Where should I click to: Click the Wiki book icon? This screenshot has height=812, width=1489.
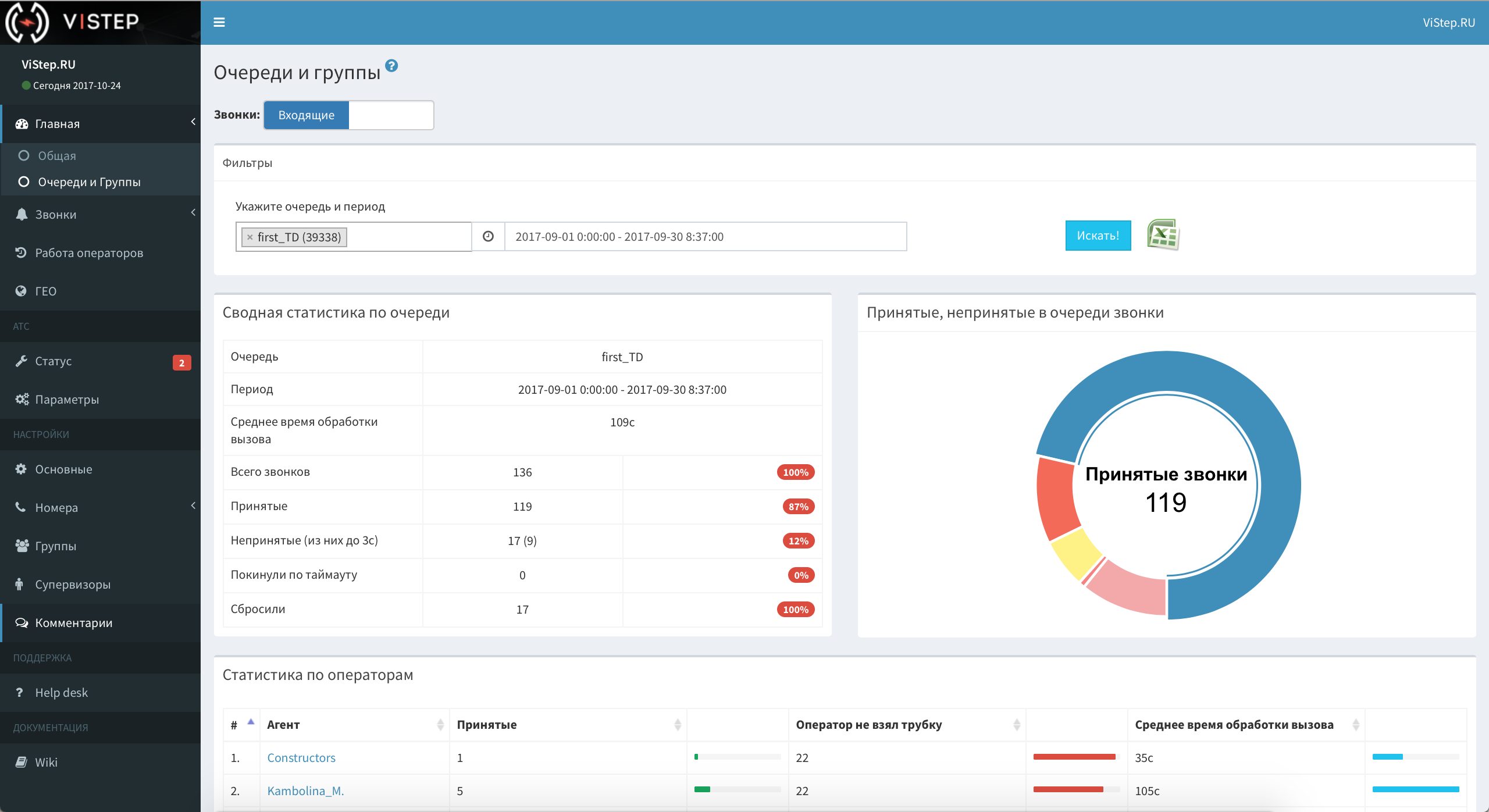pyautogui.click(x=22, y=763)
